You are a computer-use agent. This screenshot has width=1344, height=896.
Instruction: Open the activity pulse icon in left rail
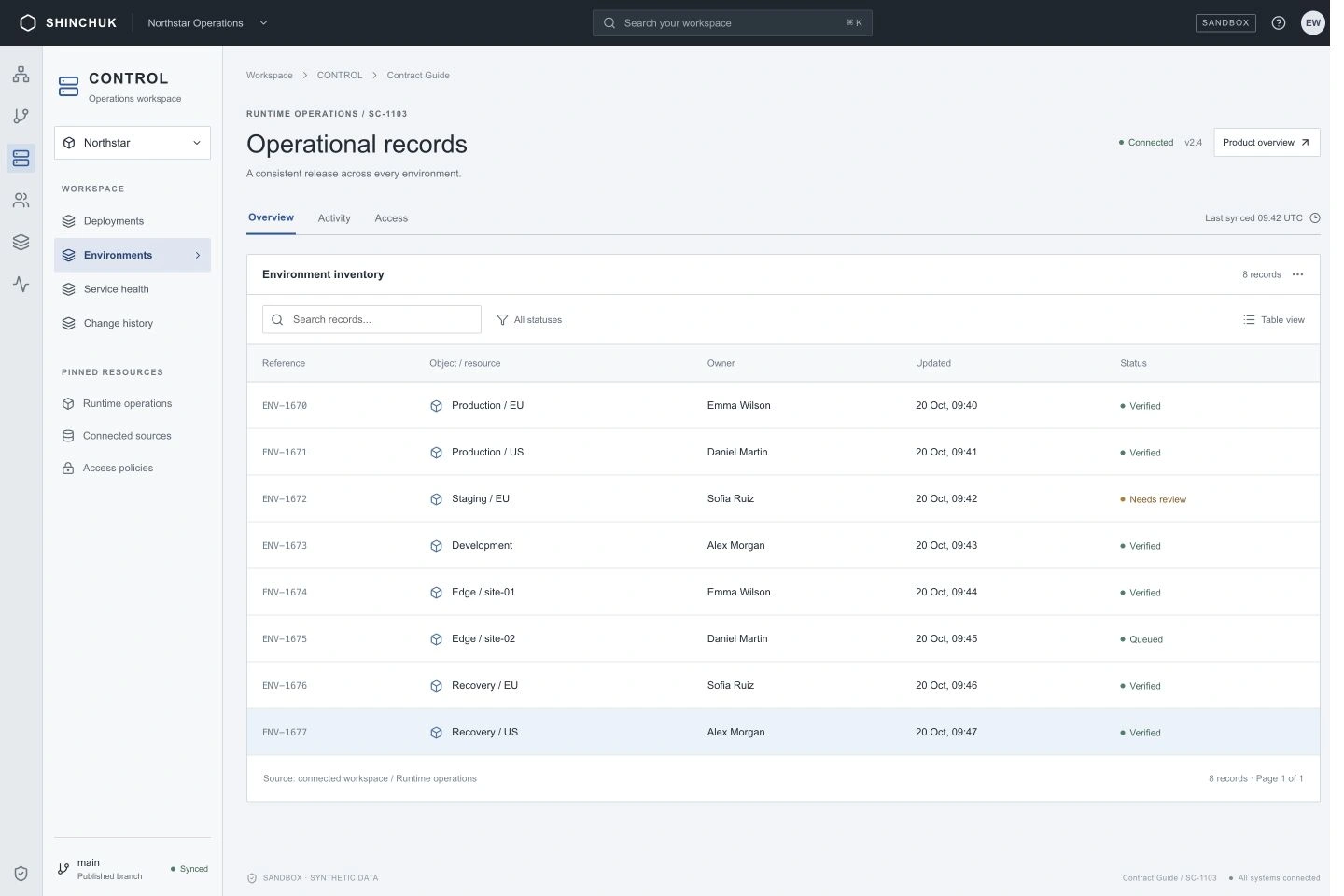click(x=21, y=285)
